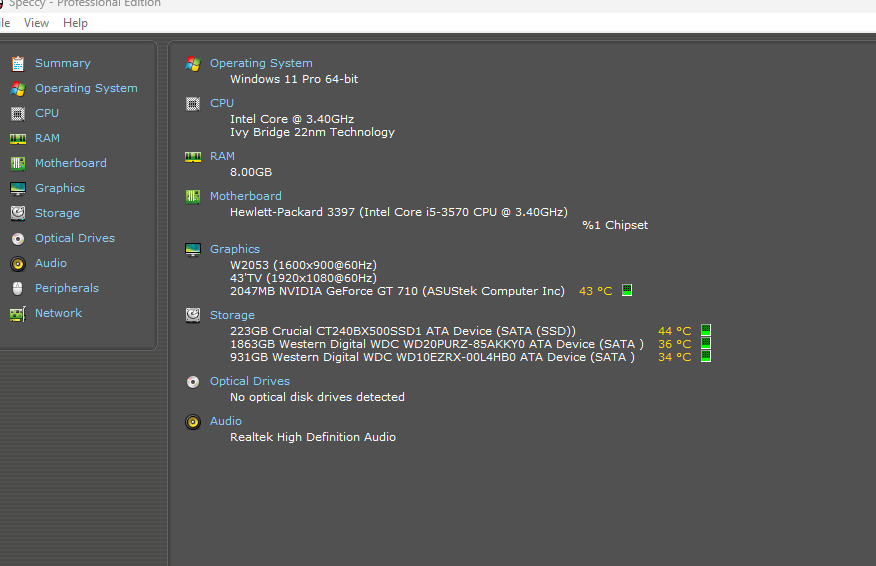Image resolution: width=876 pixels, height=566 pixels.
Task: Click the Audio heading link in main panel
Action: click(226, 421)
